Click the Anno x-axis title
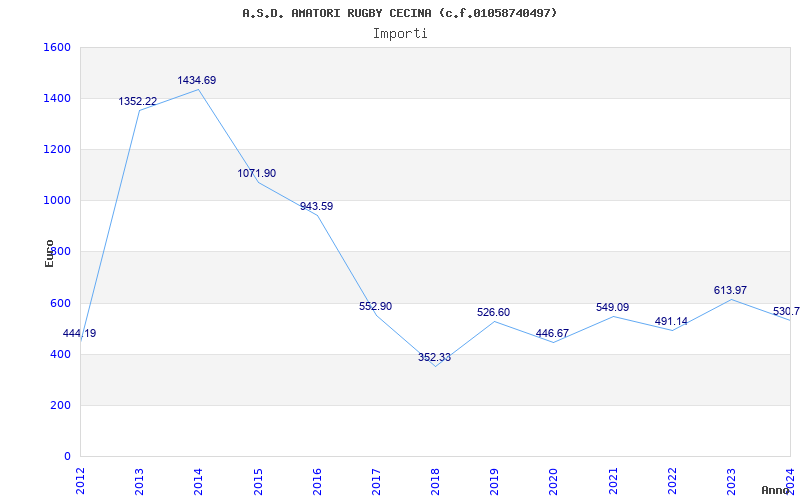This screenshot has width=800, height=500. 778,490
